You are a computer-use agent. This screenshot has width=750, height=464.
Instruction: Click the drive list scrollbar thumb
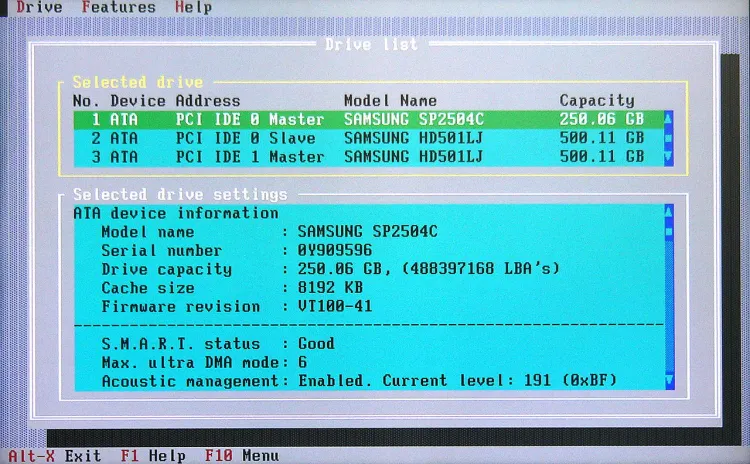coord(669,138)
